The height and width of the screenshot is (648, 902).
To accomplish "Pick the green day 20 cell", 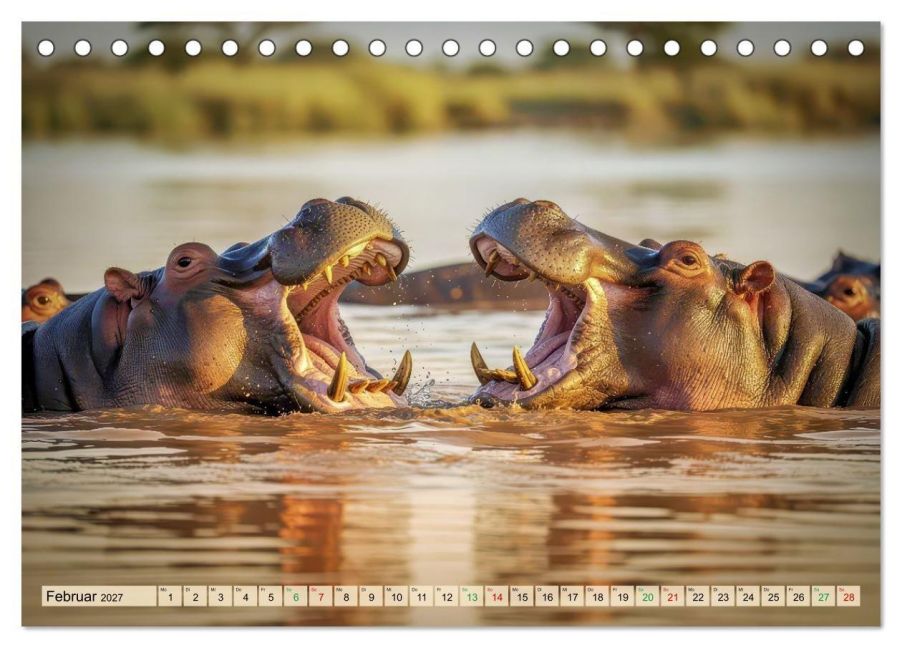I will (x=648, y=596).
